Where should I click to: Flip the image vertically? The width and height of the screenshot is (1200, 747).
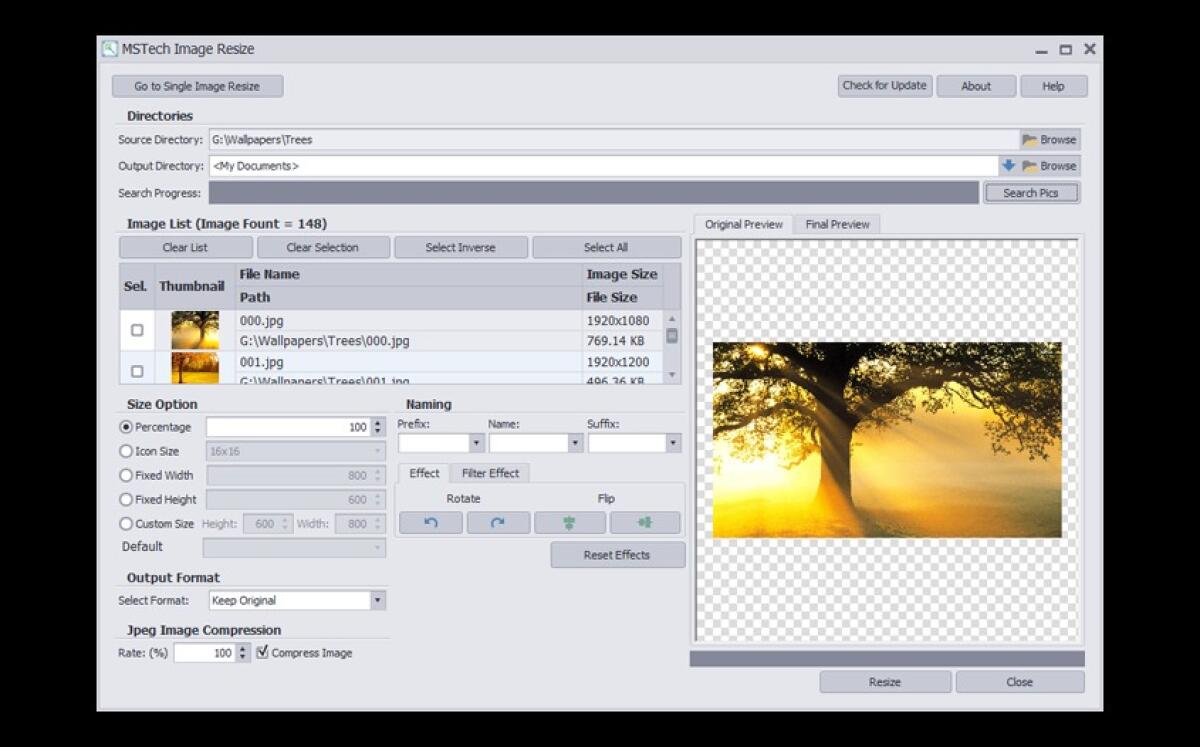point(568,521)
